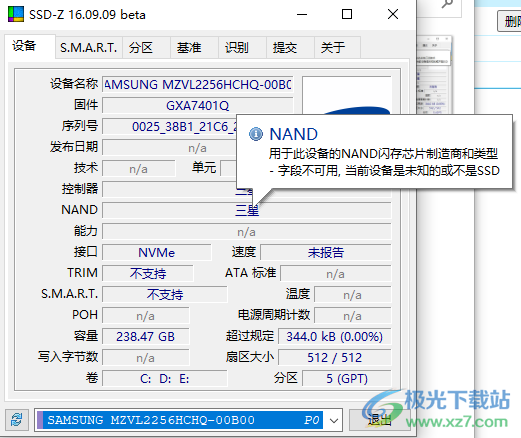Image resolution: width=521 pixels, height=438 pixels.
Task: Click the 温度 n/a field
Action: pyautogui.click(x=353, y=294)
